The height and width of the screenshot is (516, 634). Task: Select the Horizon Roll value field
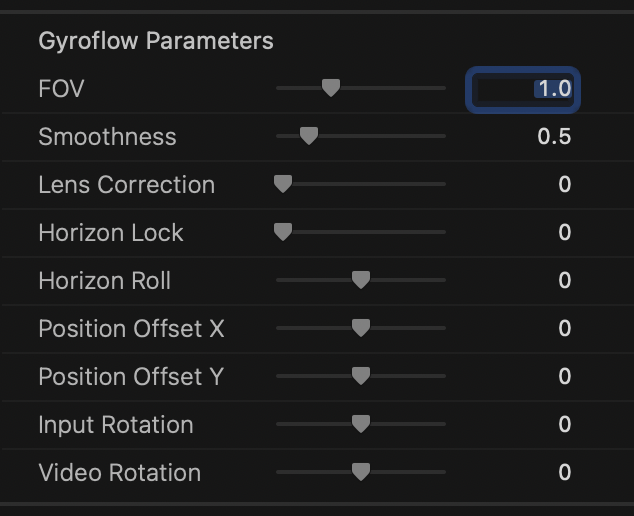click(565, 280)
